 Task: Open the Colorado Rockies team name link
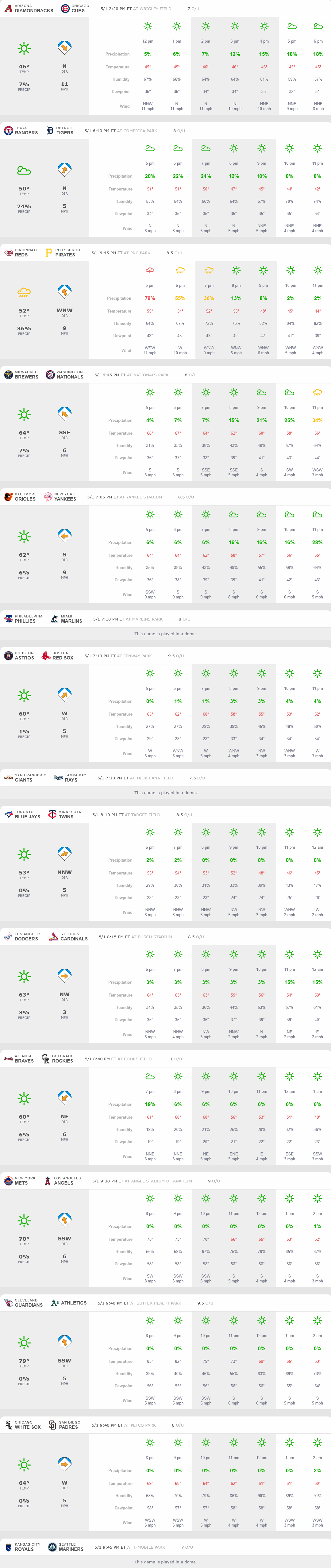(63, 1059)
